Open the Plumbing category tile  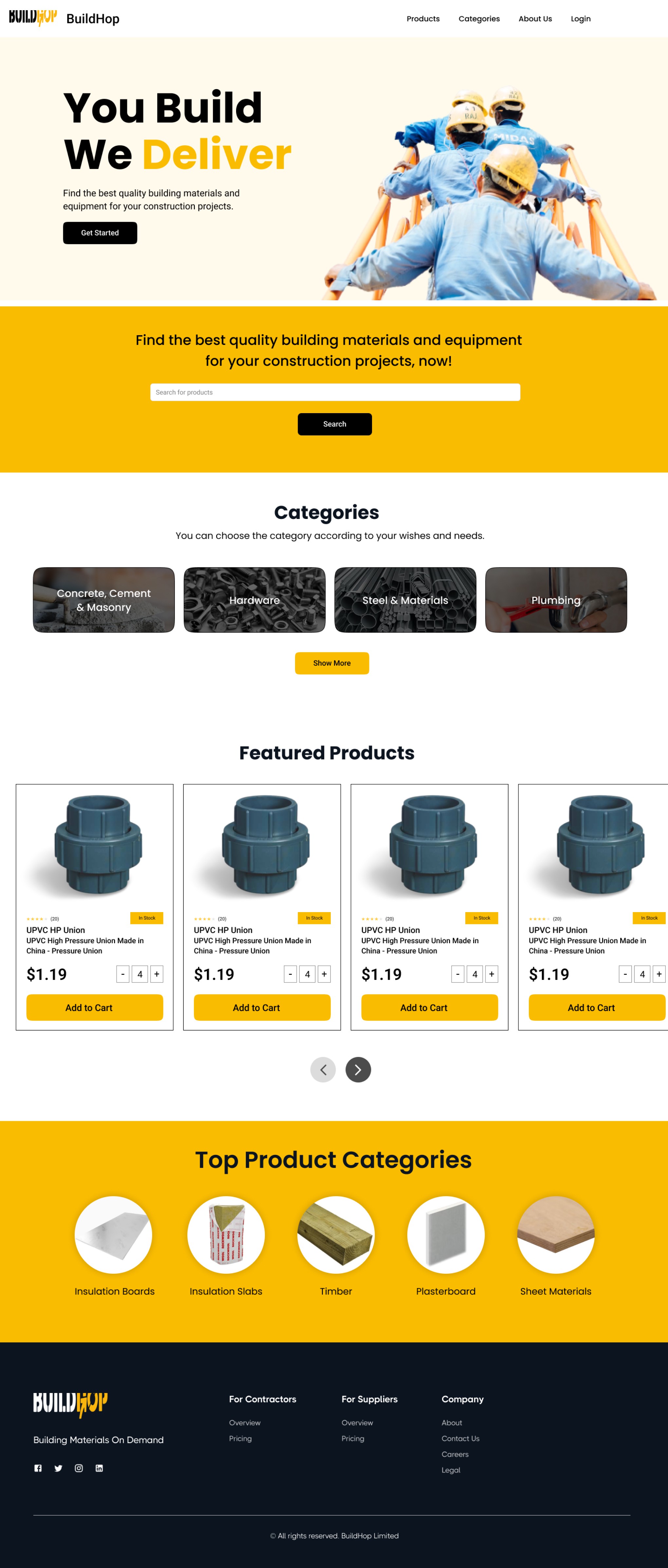click(x=556, y=600)
